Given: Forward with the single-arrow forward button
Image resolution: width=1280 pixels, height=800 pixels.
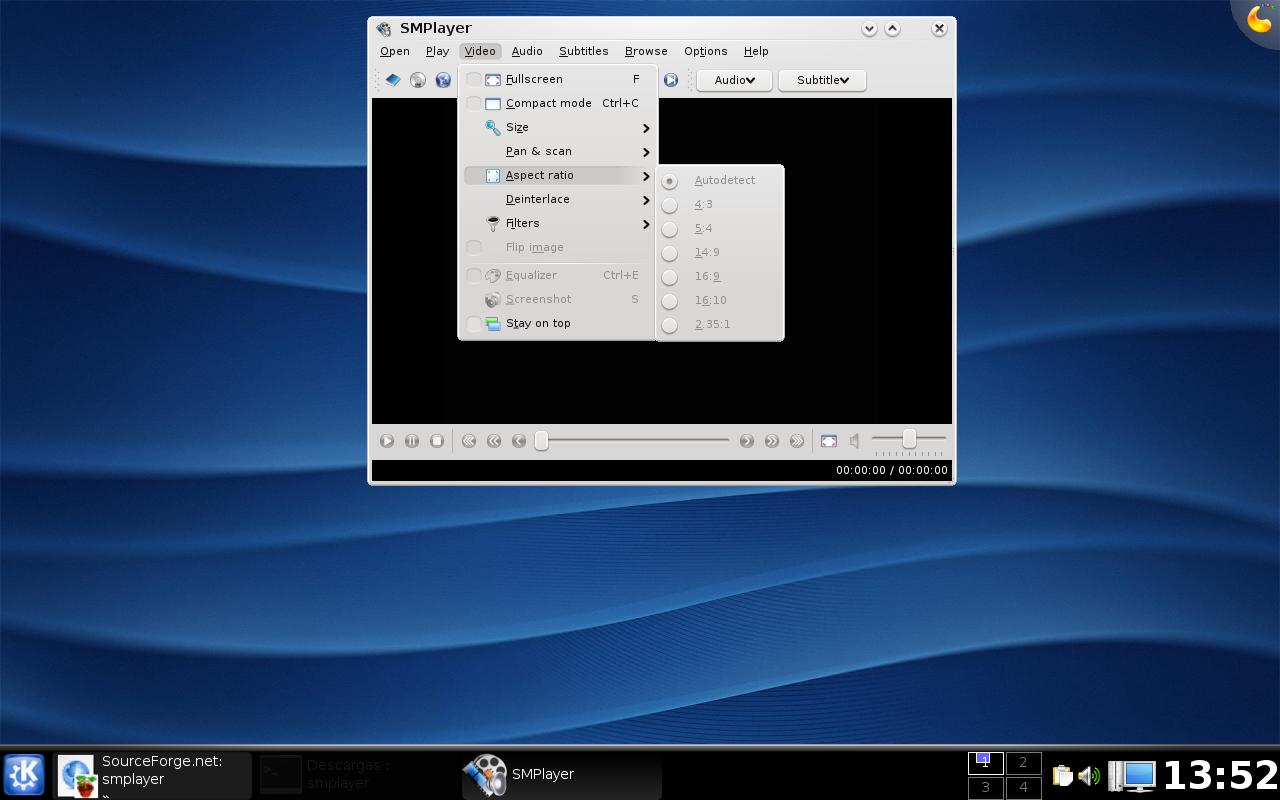Looking at the screenshot, I should point(747,441).
